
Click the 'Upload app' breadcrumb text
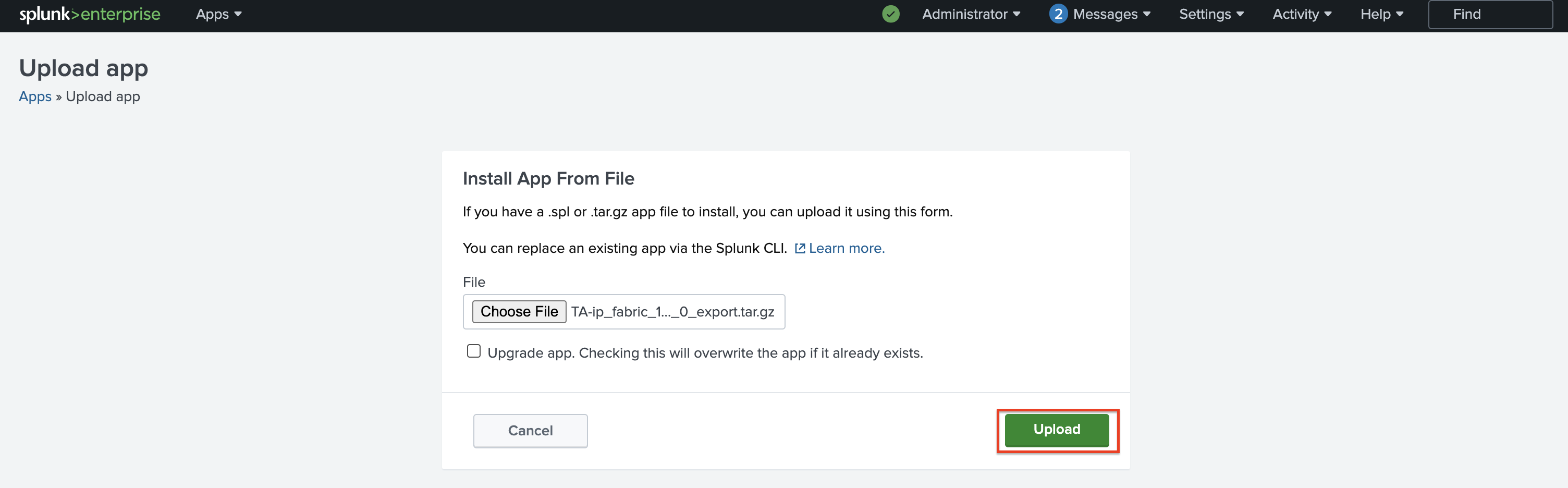click(103, 97)
